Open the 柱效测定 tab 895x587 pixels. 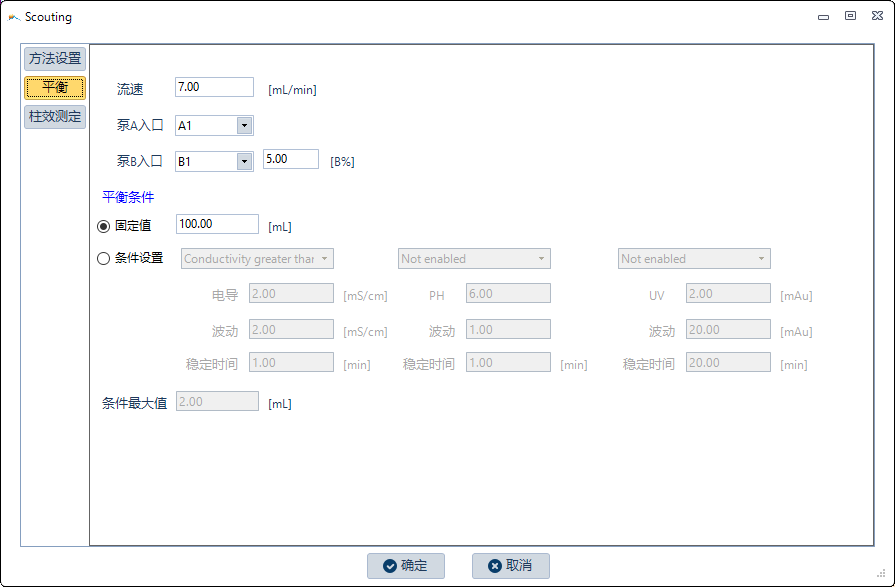pyautogui.click(x=55, y=117)
